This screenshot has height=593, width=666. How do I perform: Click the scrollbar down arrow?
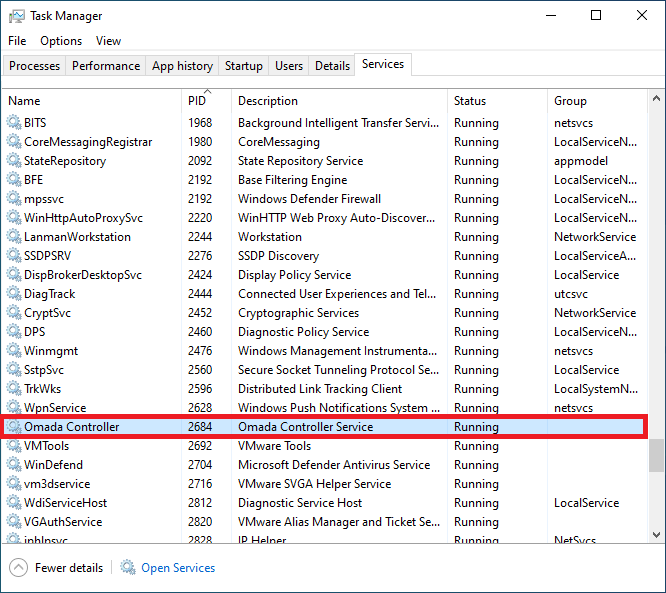click(656, 535)
